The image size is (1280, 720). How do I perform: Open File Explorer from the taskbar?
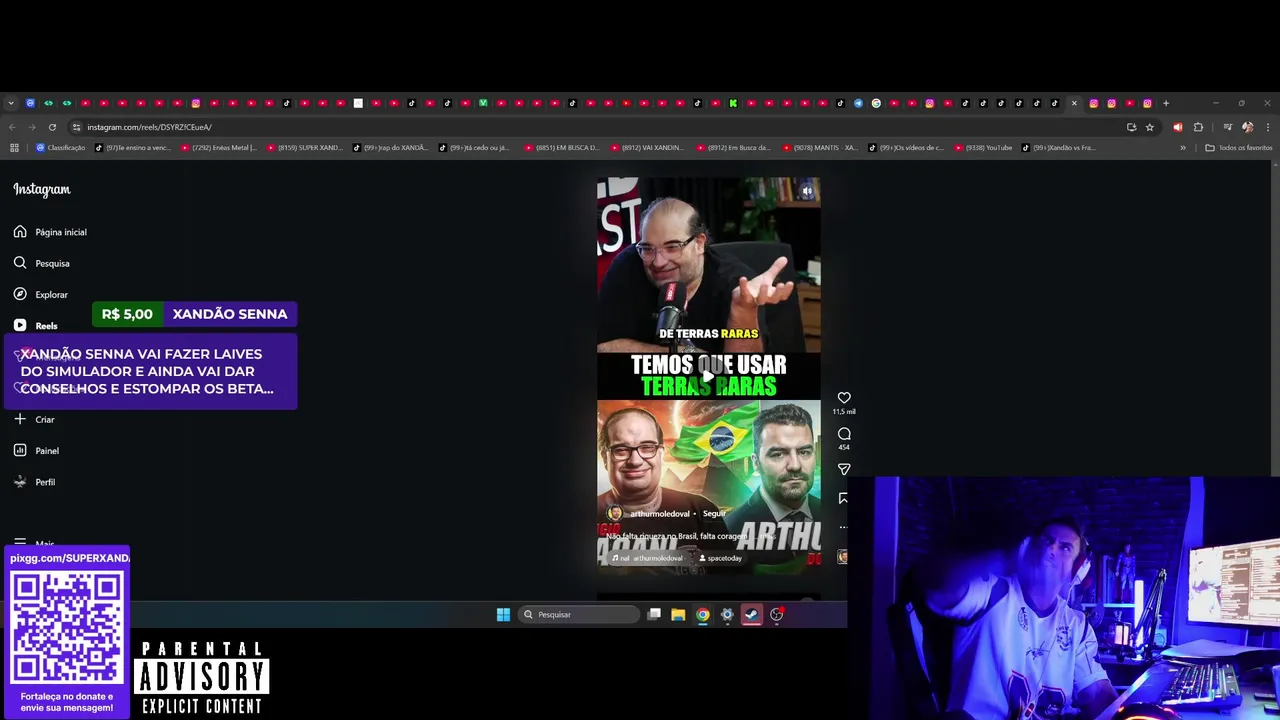pyautogui.click(x=678, y=615)
